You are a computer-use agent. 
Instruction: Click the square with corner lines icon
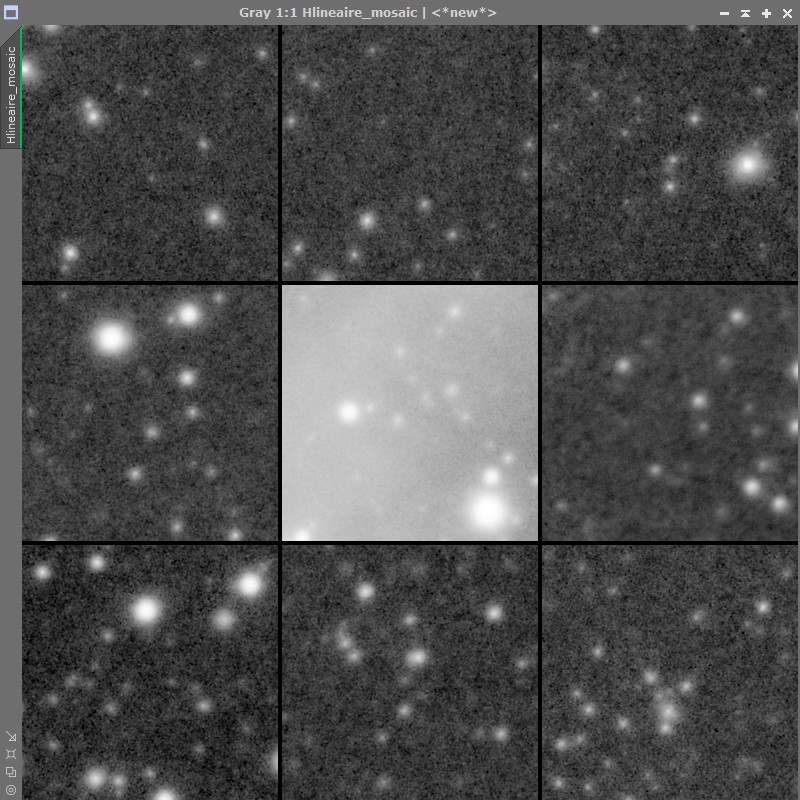[11, 754]
